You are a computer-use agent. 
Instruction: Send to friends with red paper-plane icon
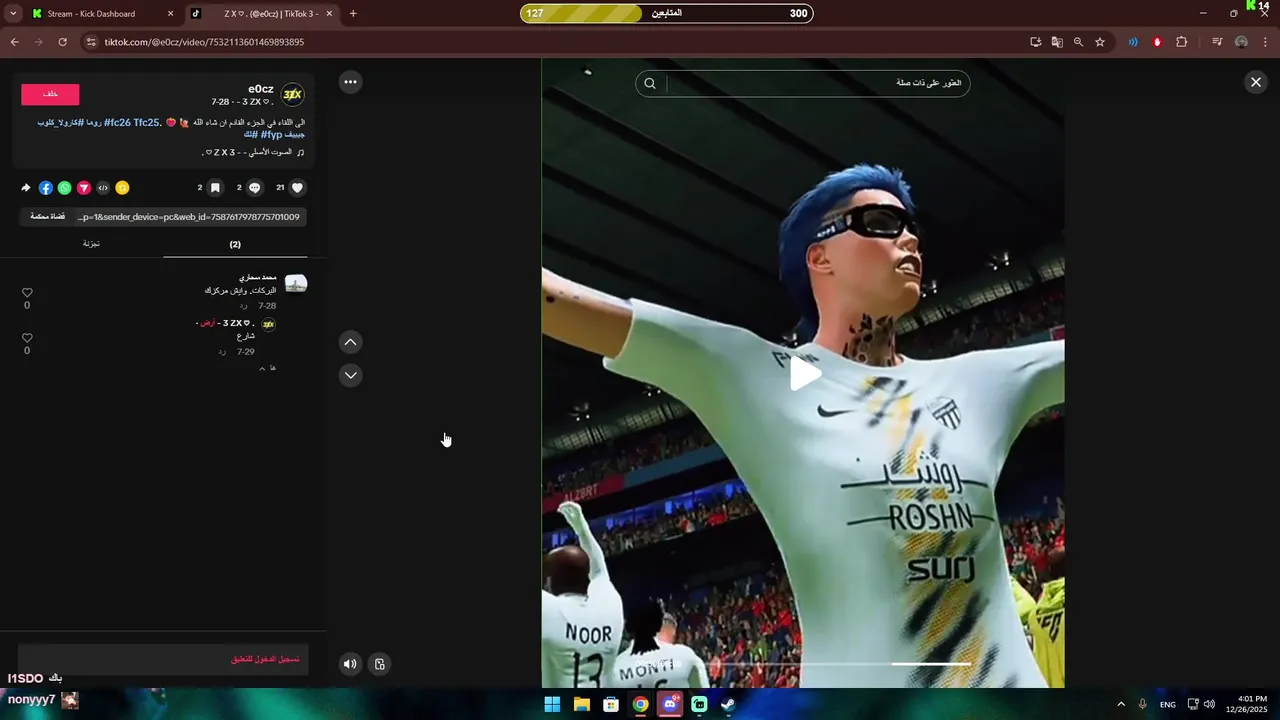click(84, 187)
